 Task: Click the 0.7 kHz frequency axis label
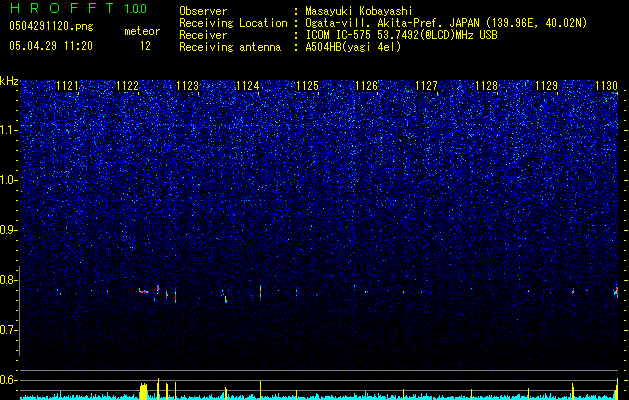pyautogui.click(x=9, y=330)
